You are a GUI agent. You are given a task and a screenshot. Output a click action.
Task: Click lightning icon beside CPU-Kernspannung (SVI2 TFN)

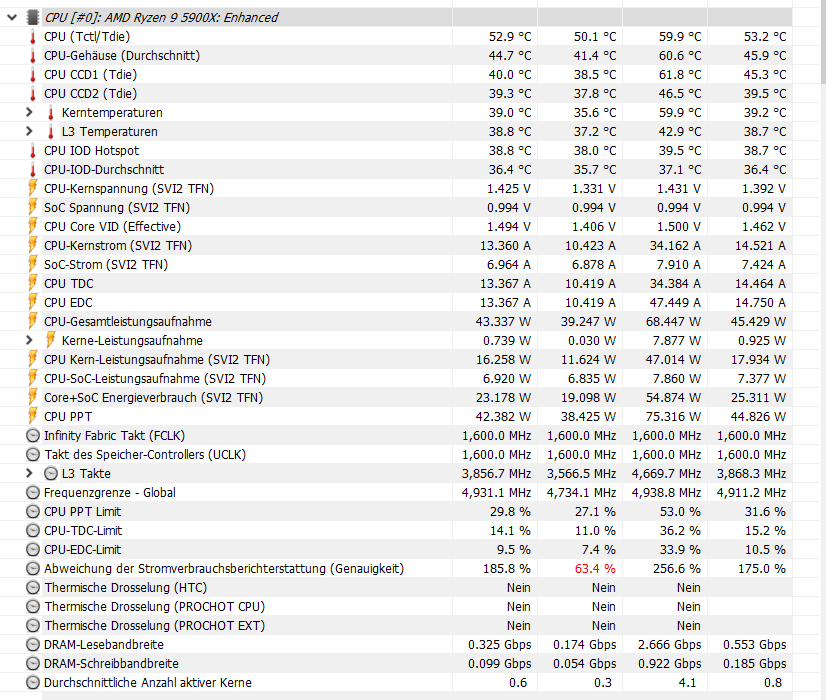pyautogui.click(x=33, y=188)
